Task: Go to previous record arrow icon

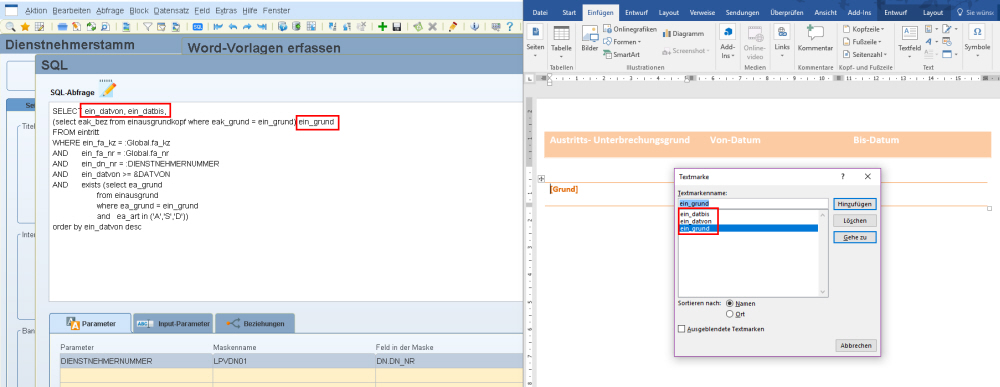Action: 232,27
